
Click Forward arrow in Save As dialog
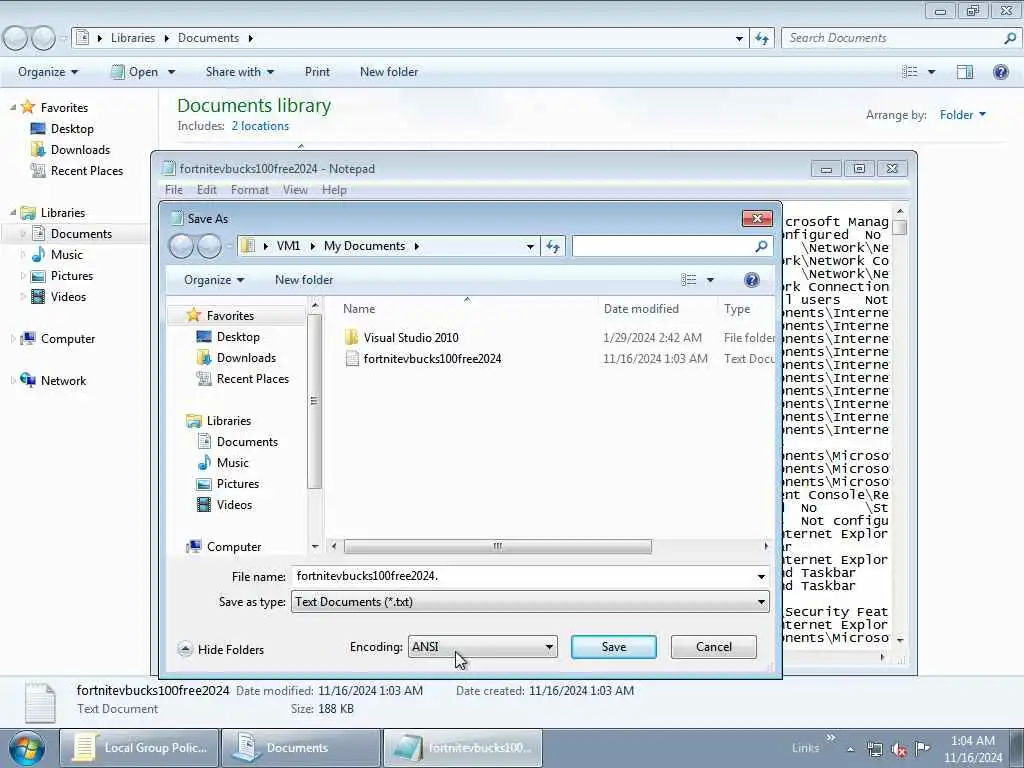[210, 246]
